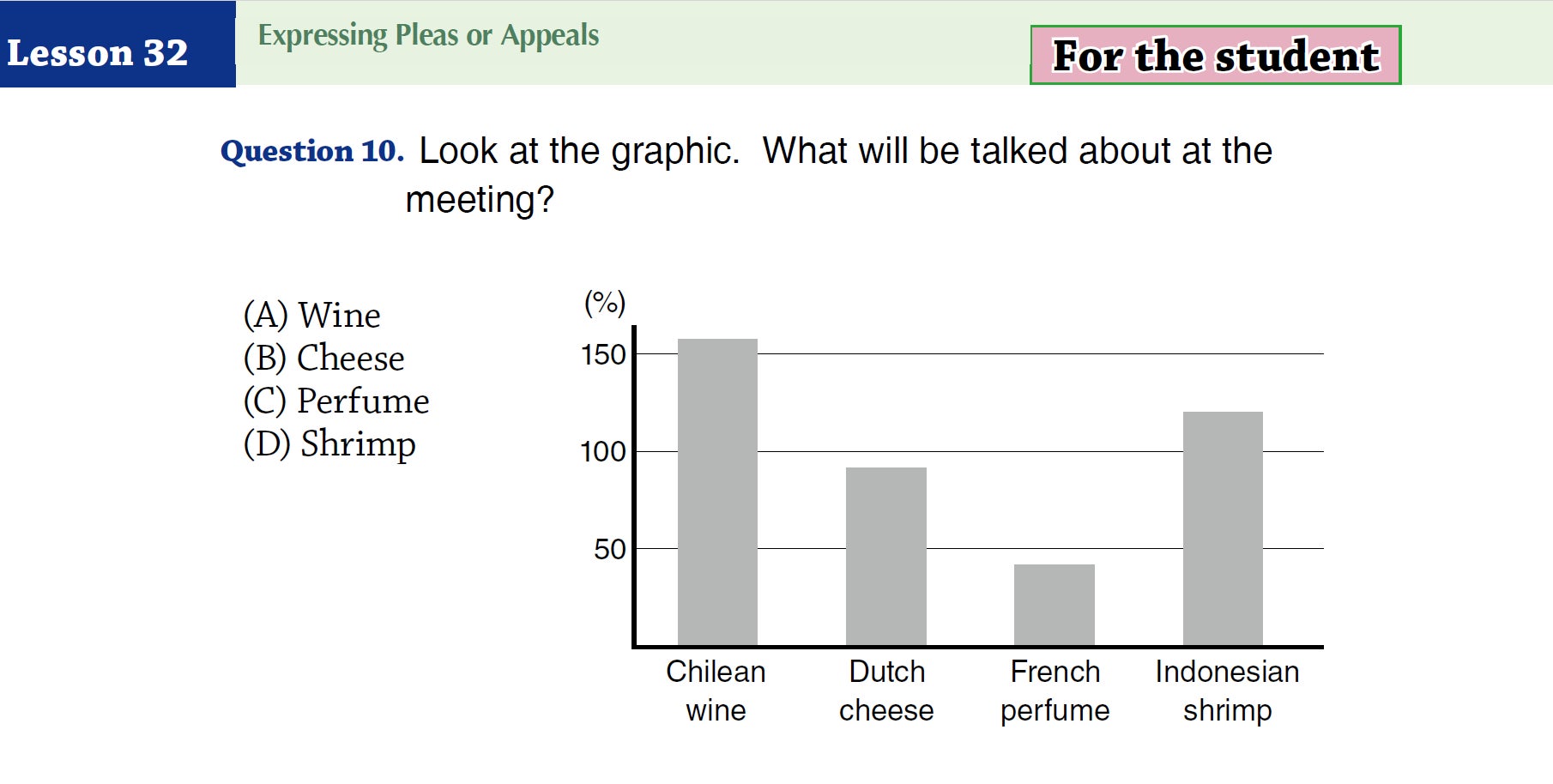Click the "Question 10." label

click(x=312, y=151)
